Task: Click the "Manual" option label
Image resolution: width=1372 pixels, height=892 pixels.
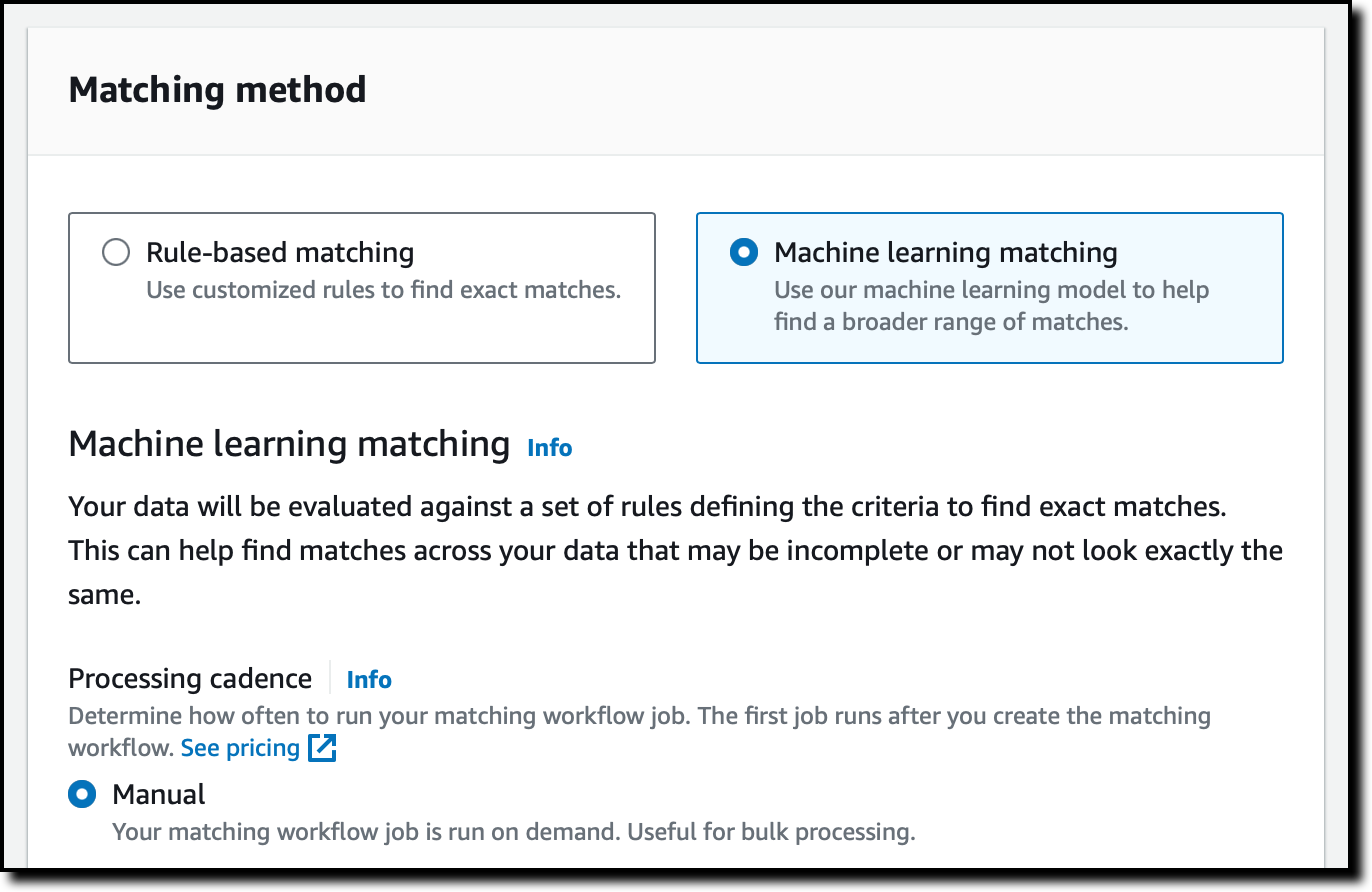Action: [159, 795]
